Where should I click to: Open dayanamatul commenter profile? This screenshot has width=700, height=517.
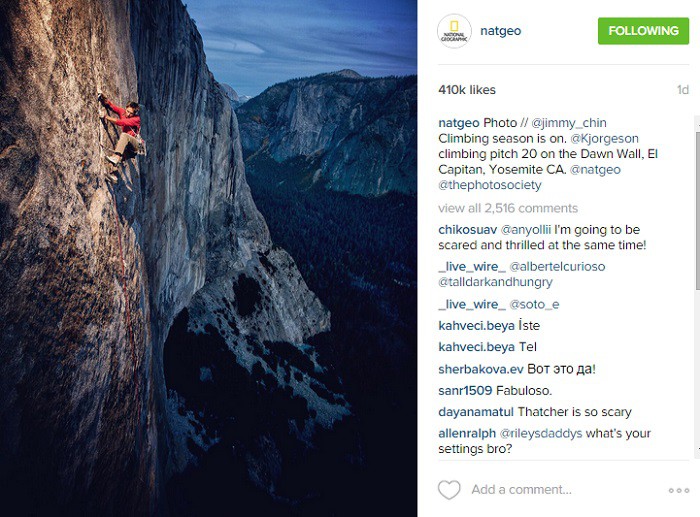tap(476, 412)
